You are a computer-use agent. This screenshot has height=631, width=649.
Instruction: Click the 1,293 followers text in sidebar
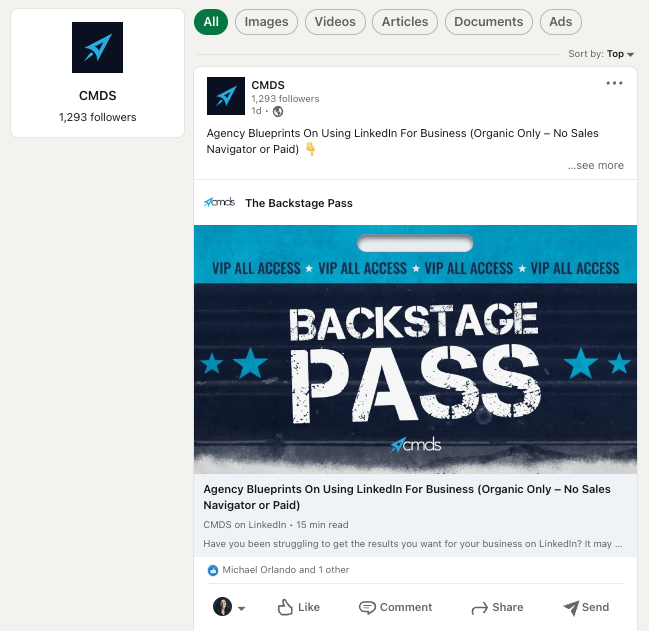pos(98,117)
